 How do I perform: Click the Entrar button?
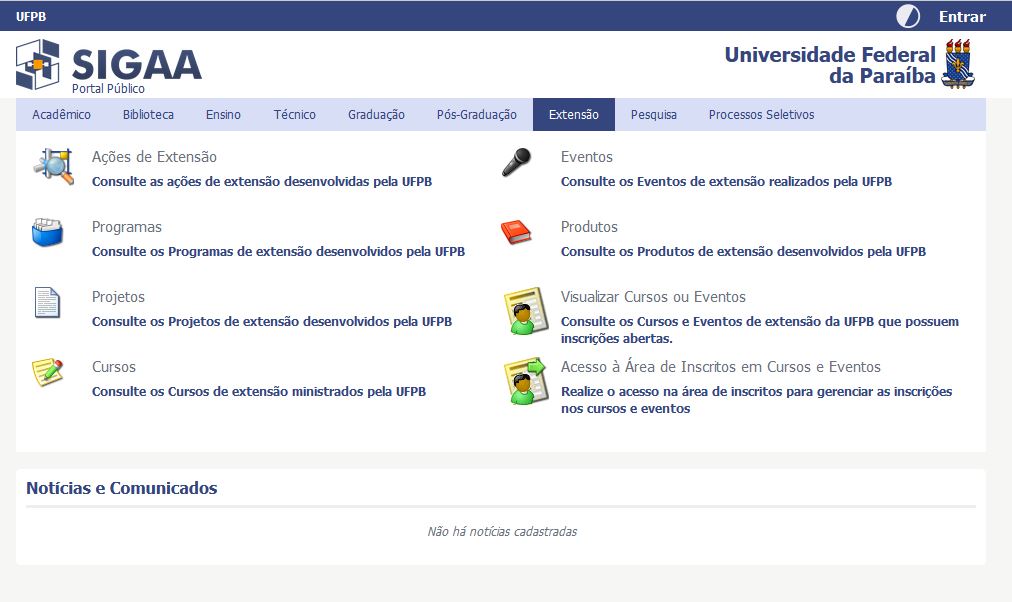pyautogui.click(x=961, y=15)
